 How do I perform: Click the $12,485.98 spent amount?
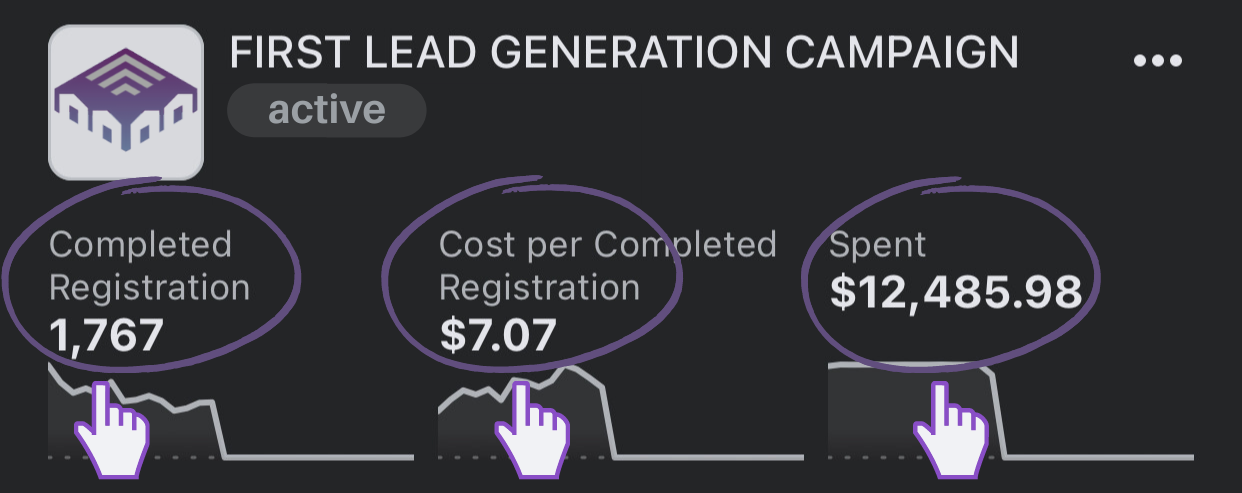[x=956, y=292]
